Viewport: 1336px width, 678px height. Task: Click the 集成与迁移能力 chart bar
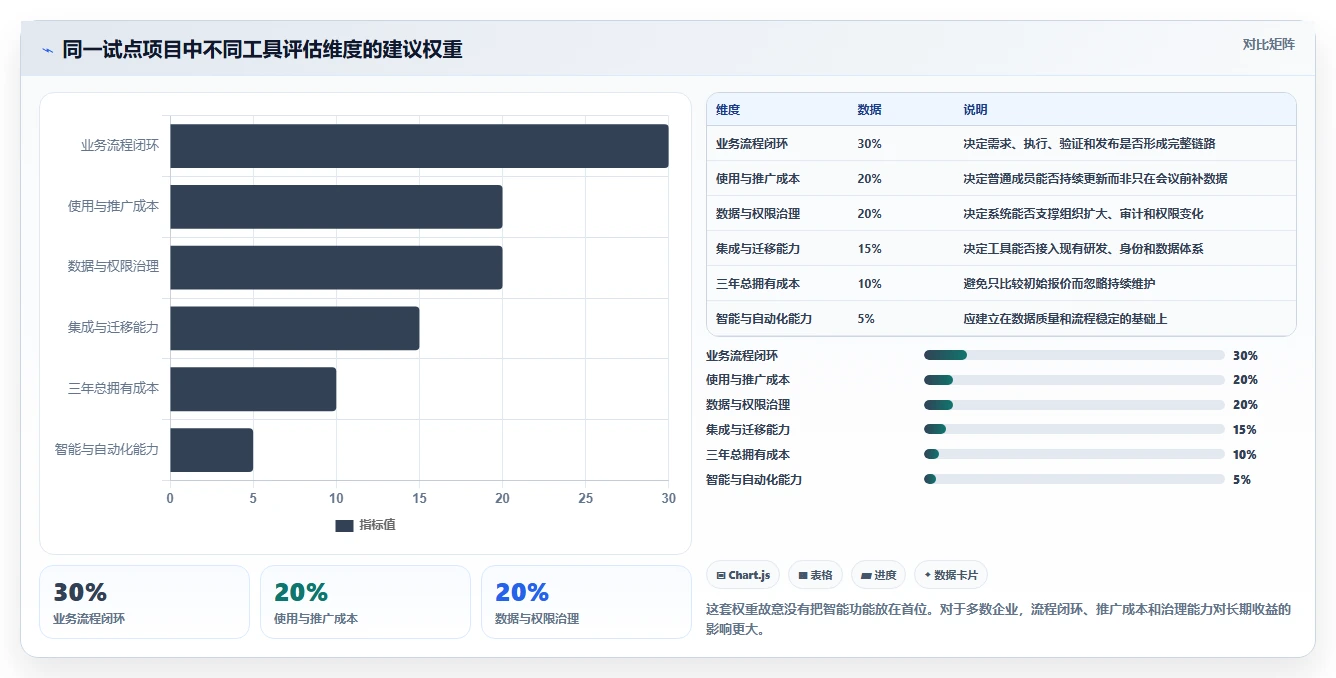click(x=294, y=328)
